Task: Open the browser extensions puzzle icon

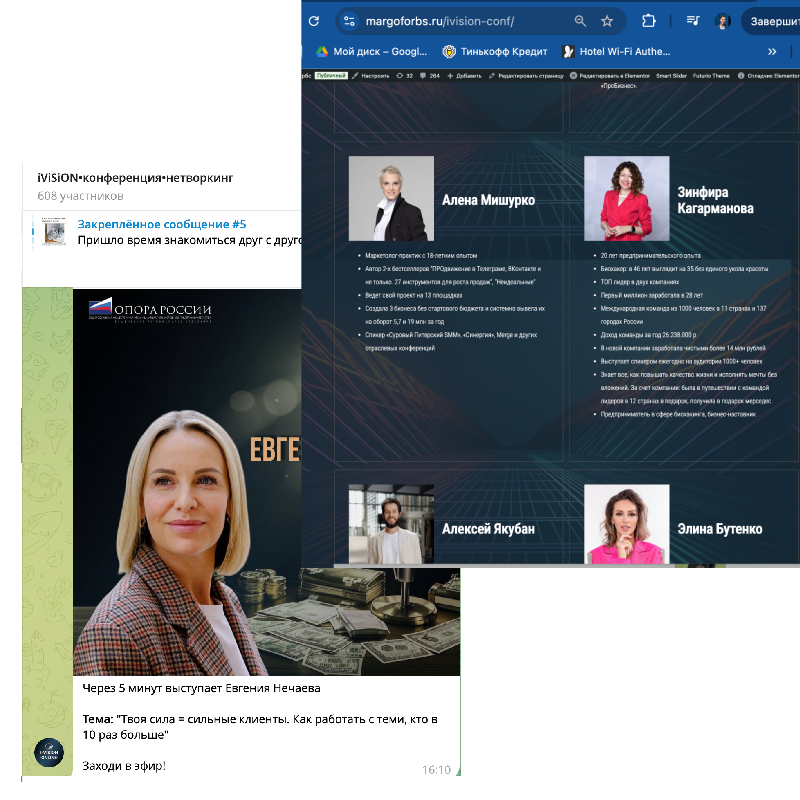Action: (648, 21)
